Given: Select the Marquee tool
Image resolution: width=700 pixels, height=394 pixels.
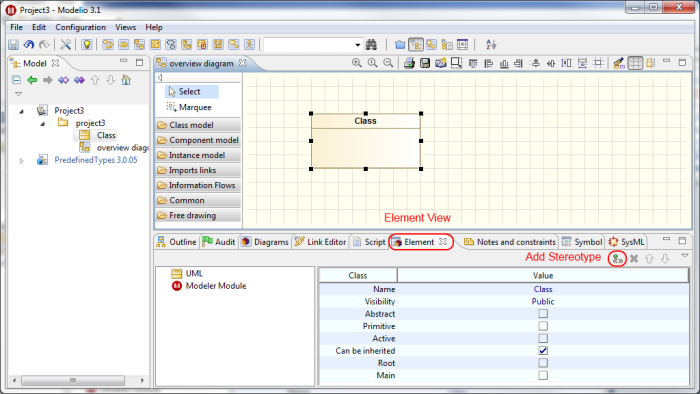Looking at the screenshot, I should (x=188, y=107).
